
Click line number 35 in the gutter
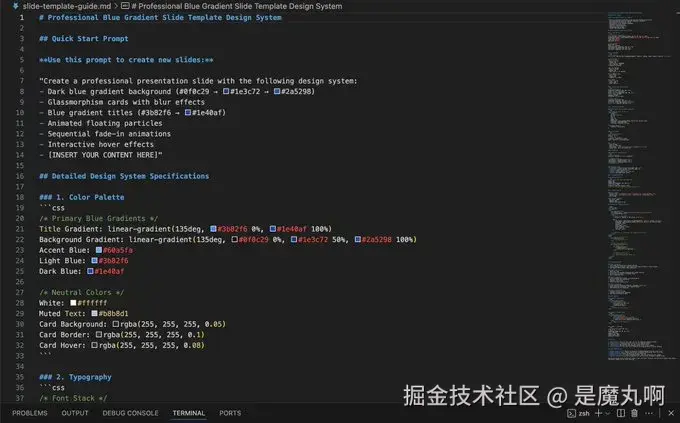click(20, 377)
